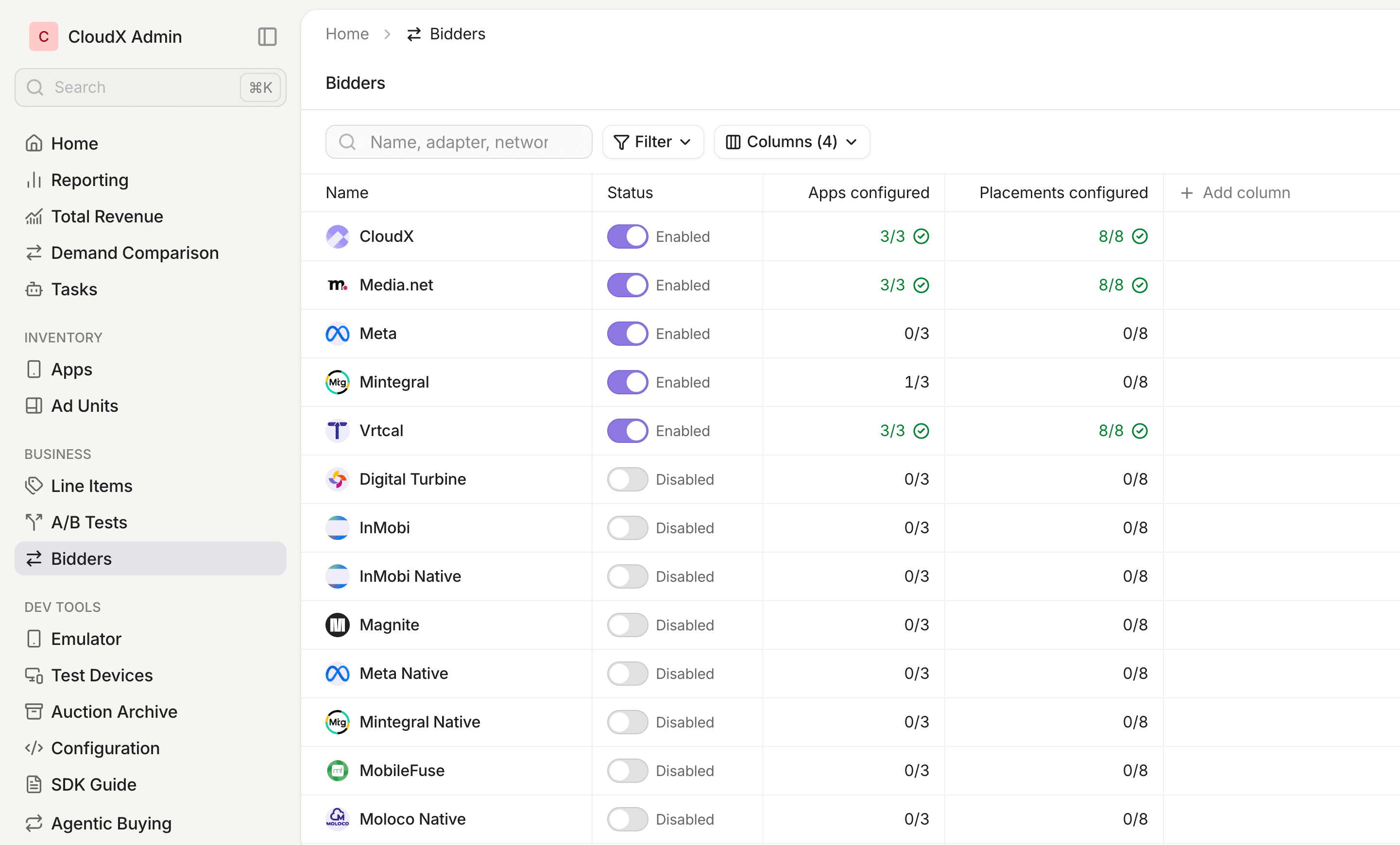Disable the Media.net bidder toggle
This screenshot has height=845, width=1400.
[x=627, y=285]
